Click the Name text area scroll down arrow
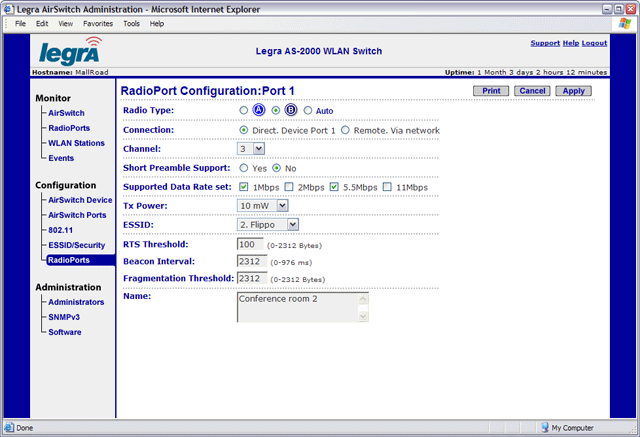The width and height of the screenshot is (640, 437). click(363, 316)
